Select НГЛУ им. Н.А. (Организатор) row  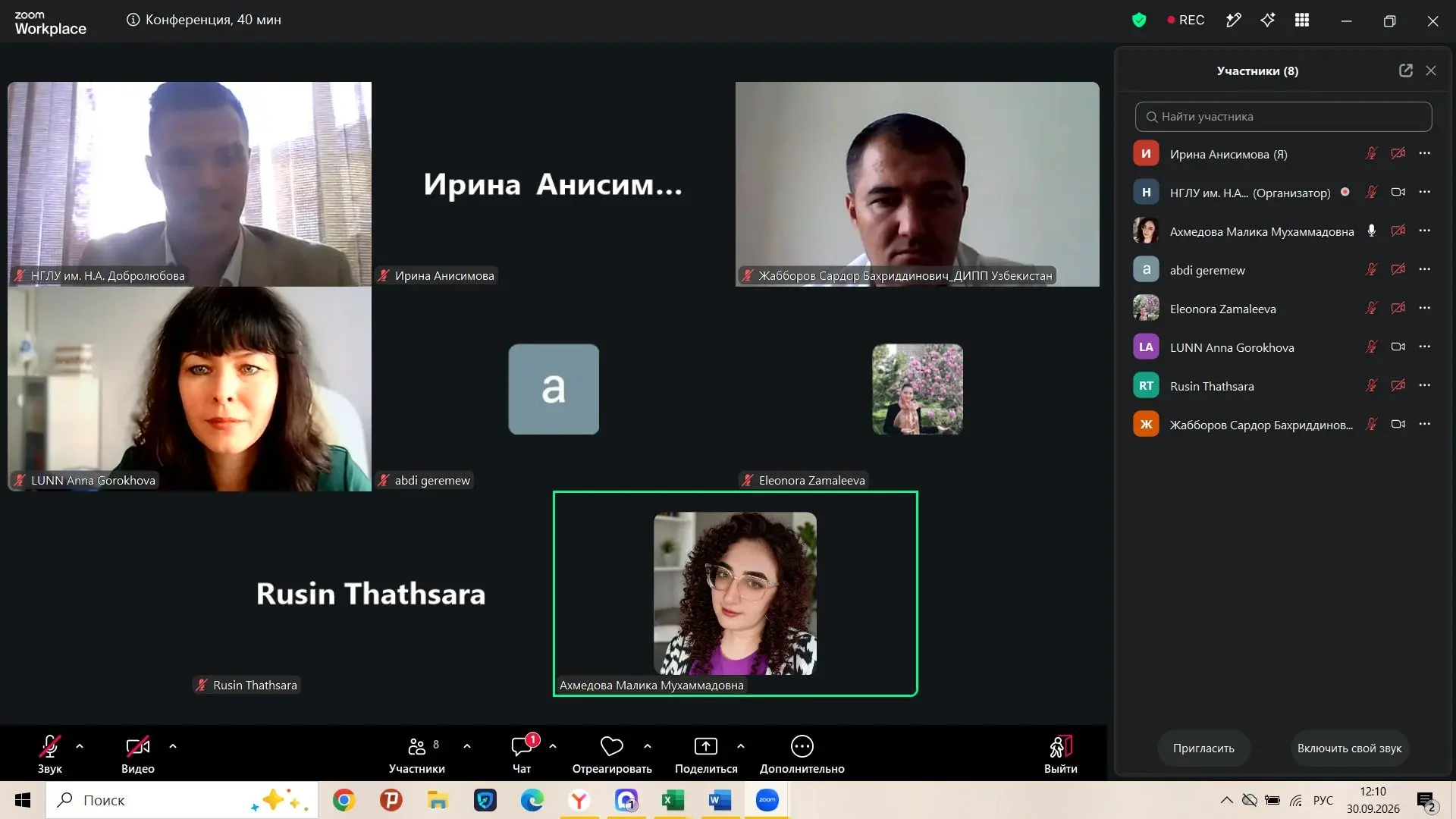click(x=1283, y=193)
